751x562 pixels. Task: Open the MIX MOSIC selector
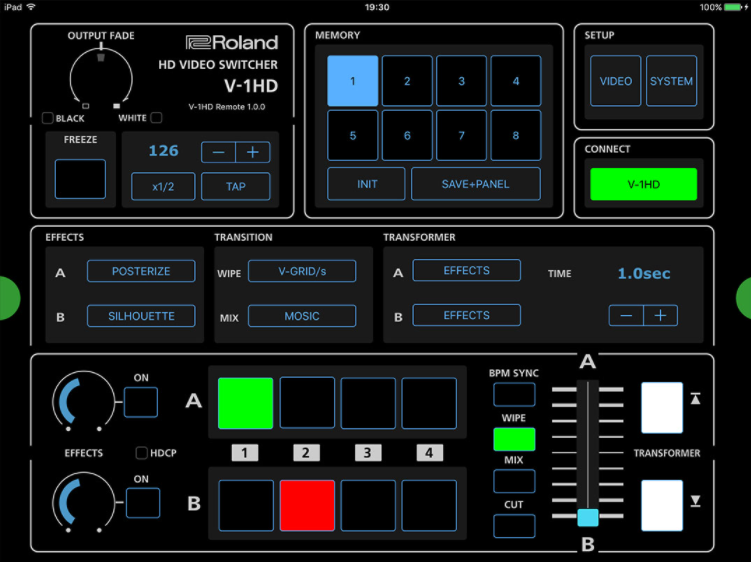pyautogui.click(x=302, y=316)
